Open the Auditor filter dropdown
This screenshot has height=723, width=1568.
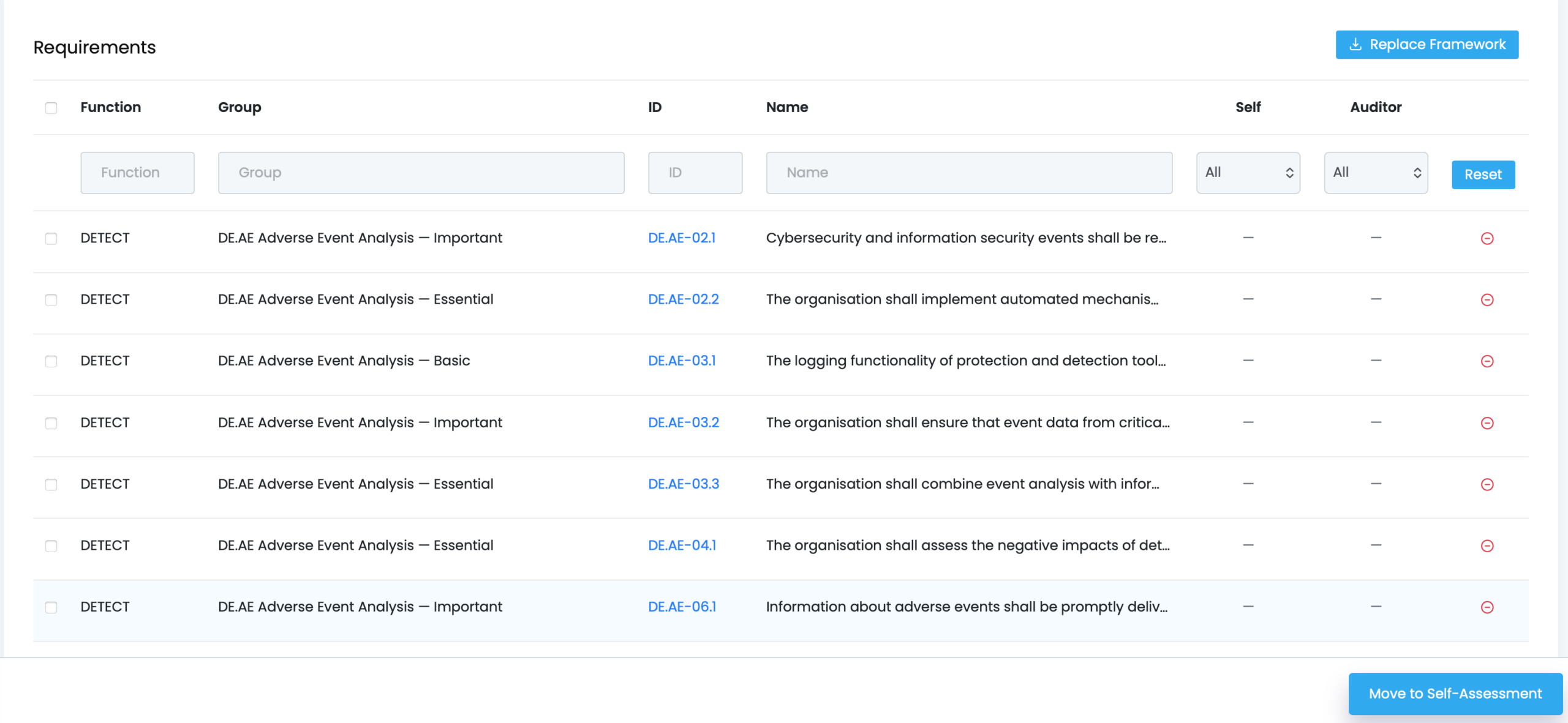1376,173
